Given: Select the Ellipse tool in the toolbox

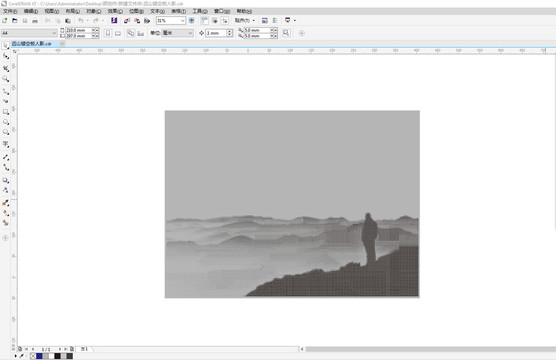Looking at the screenshot, I should click(x=6, y=122).
